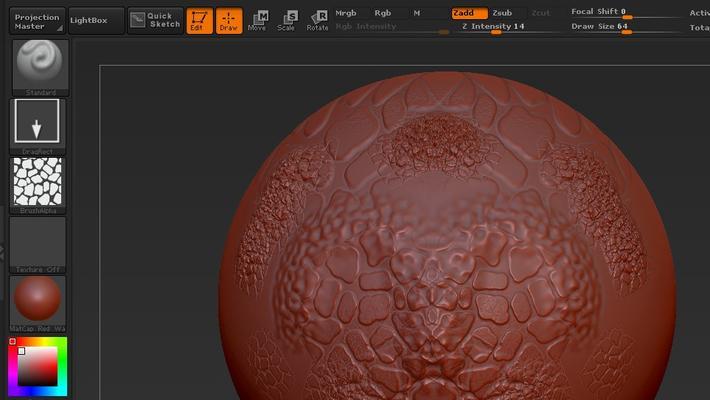Enable Mrgb painting mode
The height and width of the screenshot is (400, 710).
click(x=346, y=13)
